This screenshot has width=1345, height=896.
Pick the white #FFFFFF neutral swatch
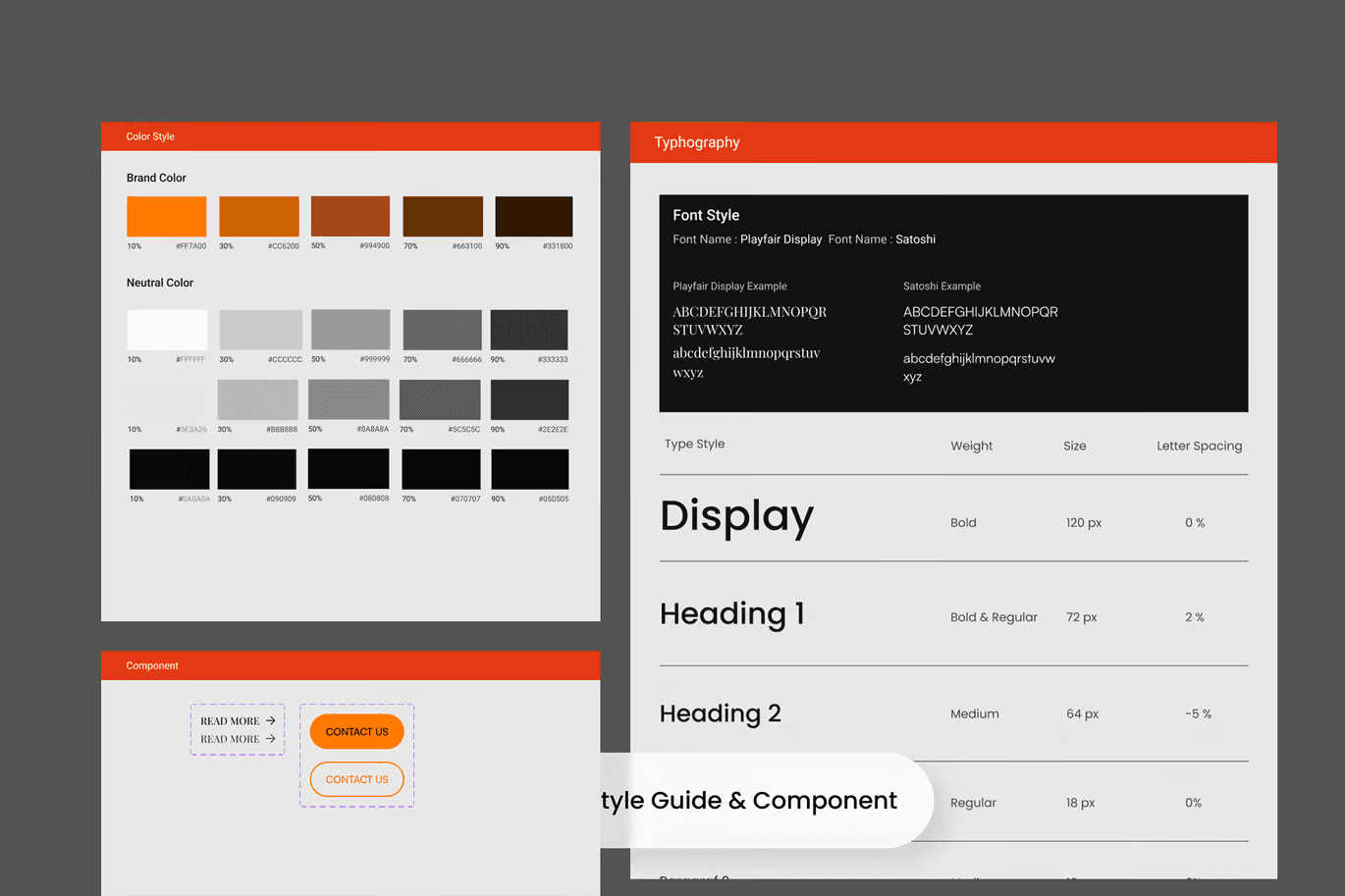point(167,330)
